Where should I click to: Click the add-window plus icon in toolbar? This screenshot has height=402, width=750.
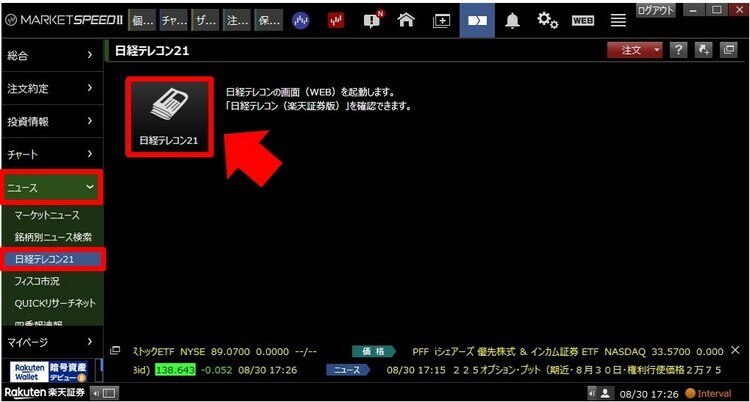pyautogui.click(x=441, y=21)
